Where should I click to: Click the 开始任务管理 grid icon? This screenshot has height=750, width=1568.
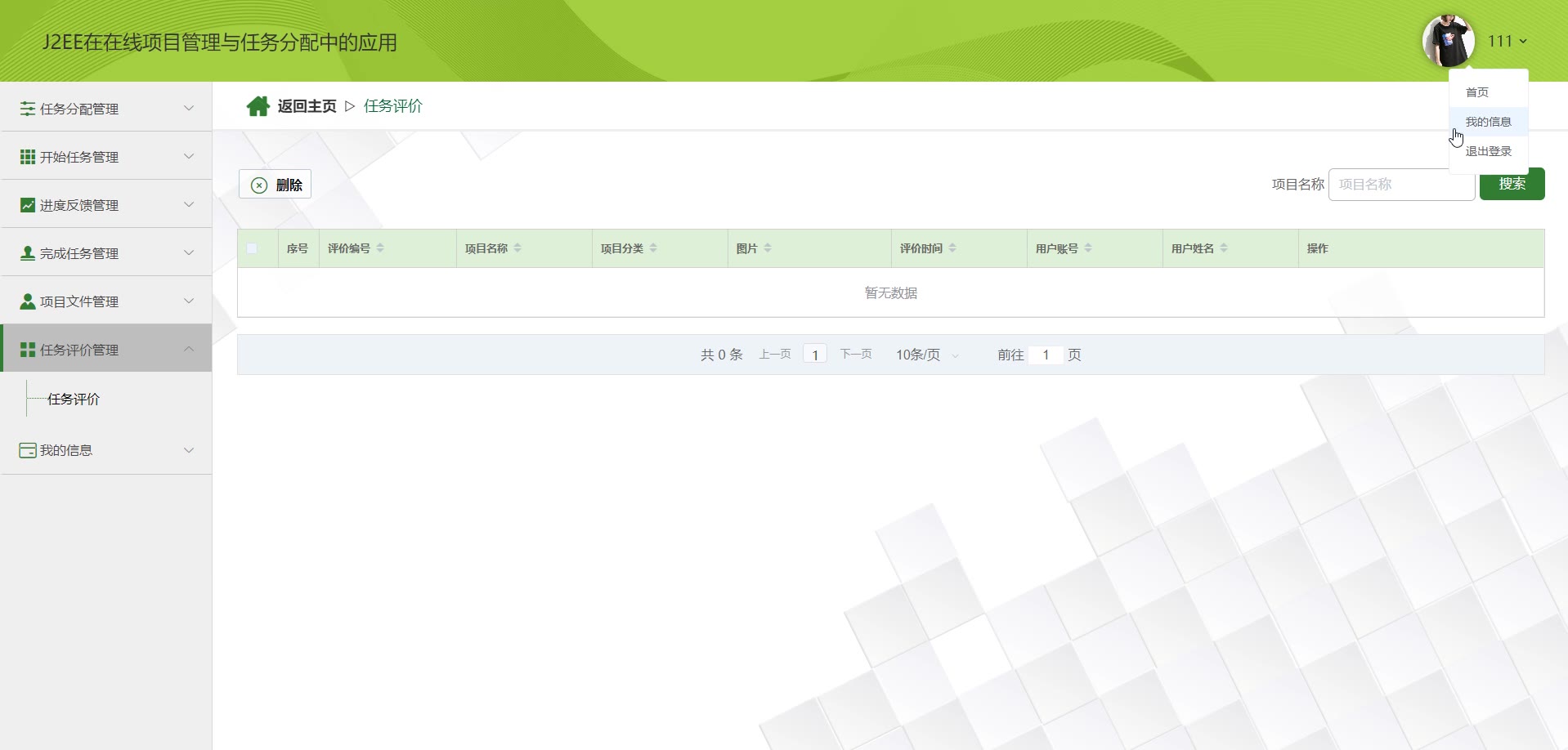[x=28, y=156]
